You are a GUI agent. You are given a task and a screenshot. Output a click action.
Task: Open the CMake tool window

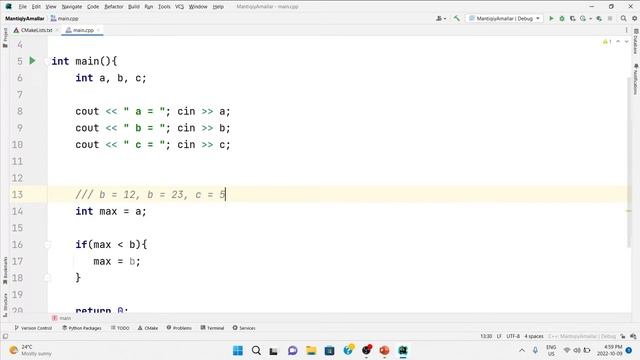(x=148, y=328)
